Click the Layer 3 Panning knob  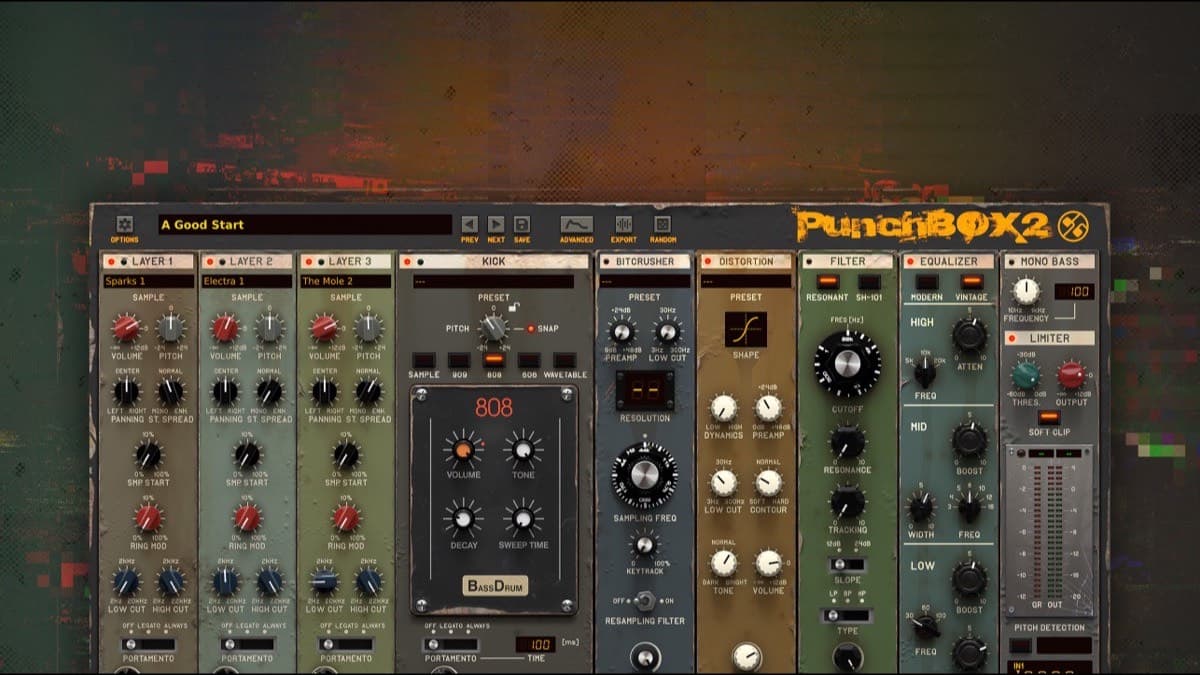(x=324, y=392)
